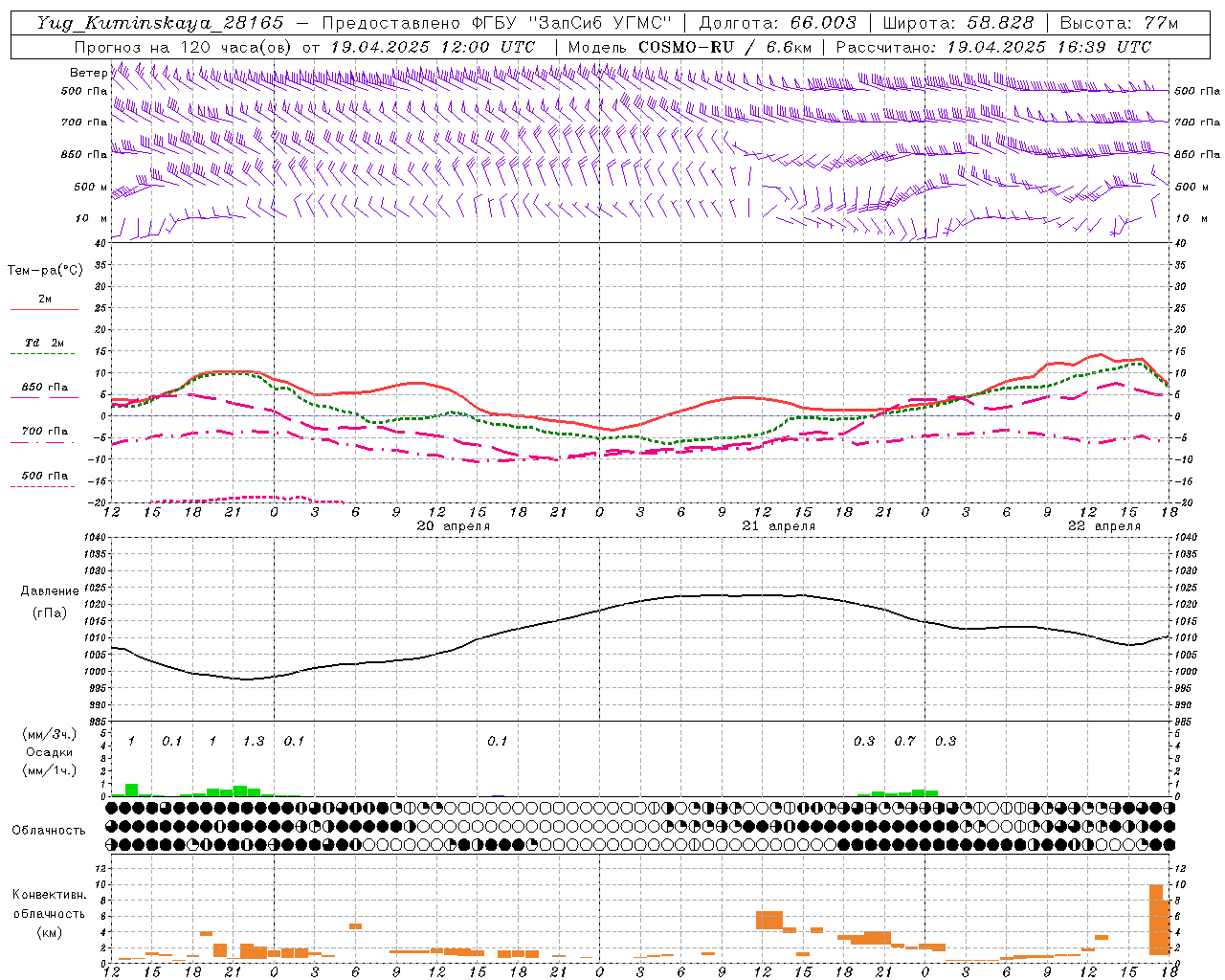
Task: Click the (мм/1ч.) precipitation unit label
Action: tap(49, 769)
